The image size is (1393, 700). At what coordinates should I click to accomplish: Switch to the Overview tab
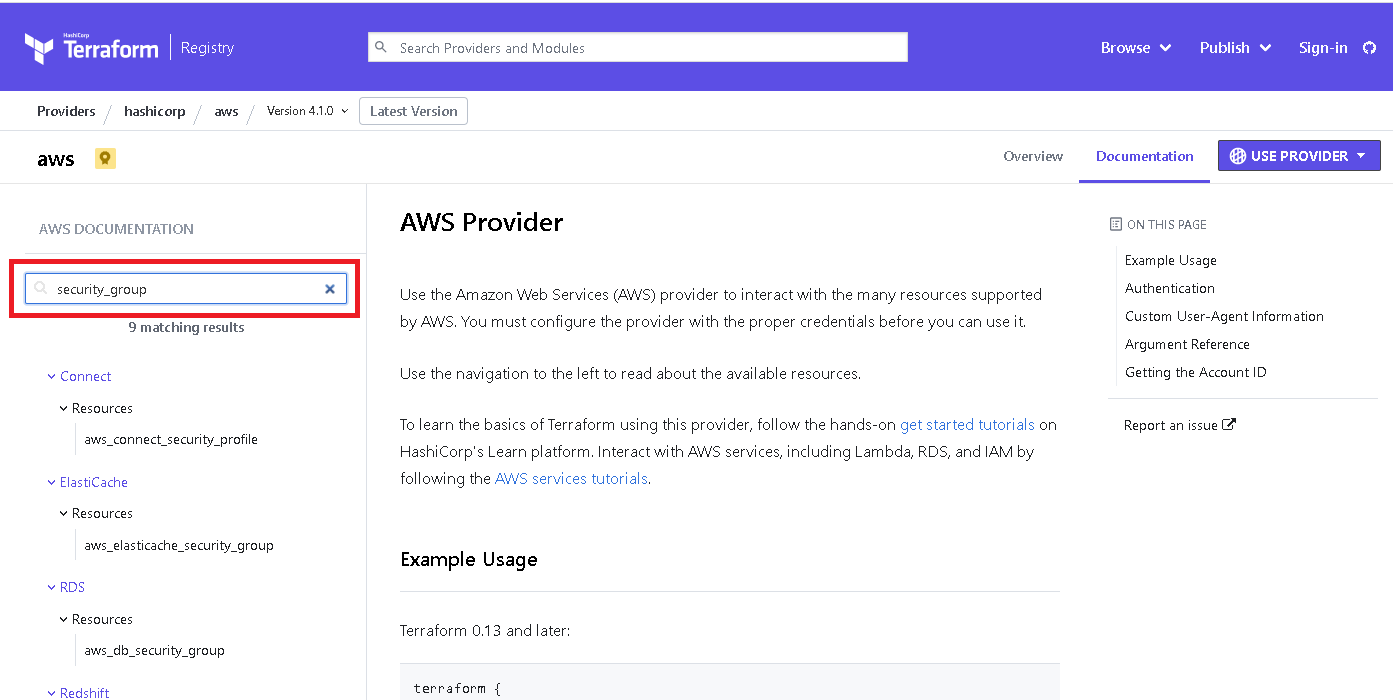tap(1033, 156)
